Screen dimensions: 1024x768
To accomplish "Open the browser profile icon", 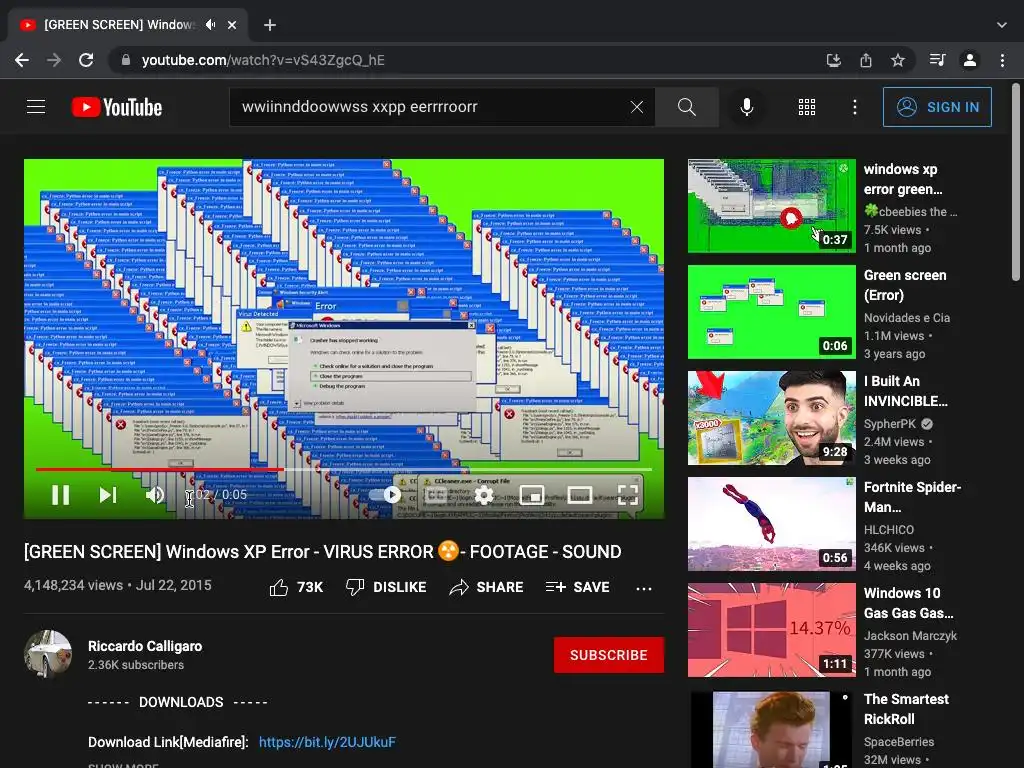I will click(970, 60).
